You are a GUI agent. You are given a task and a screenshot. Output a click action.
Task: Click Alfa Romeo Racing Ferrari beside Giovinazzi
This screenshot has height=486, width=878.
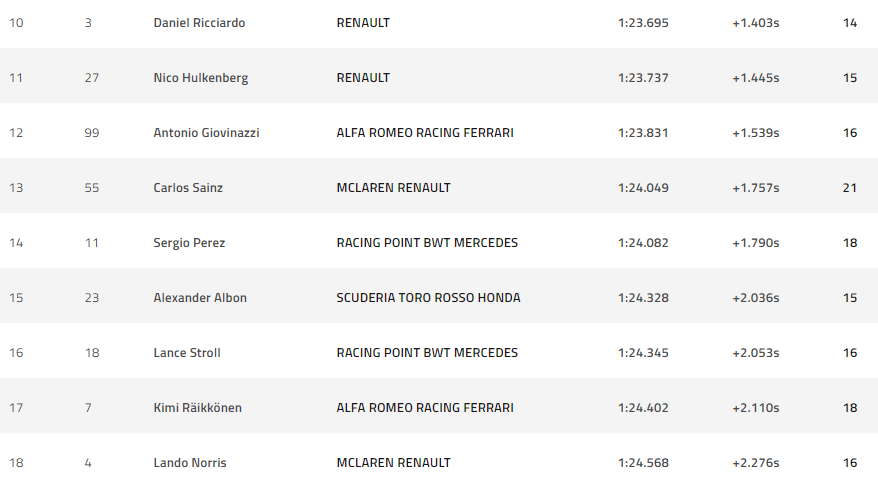(425, 132)
